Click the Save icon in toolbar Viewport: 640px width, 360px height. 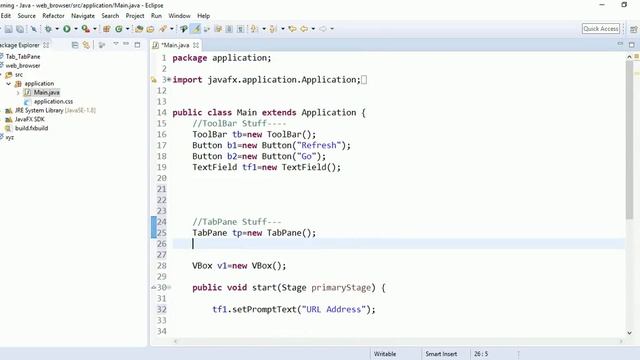(8, 29)
